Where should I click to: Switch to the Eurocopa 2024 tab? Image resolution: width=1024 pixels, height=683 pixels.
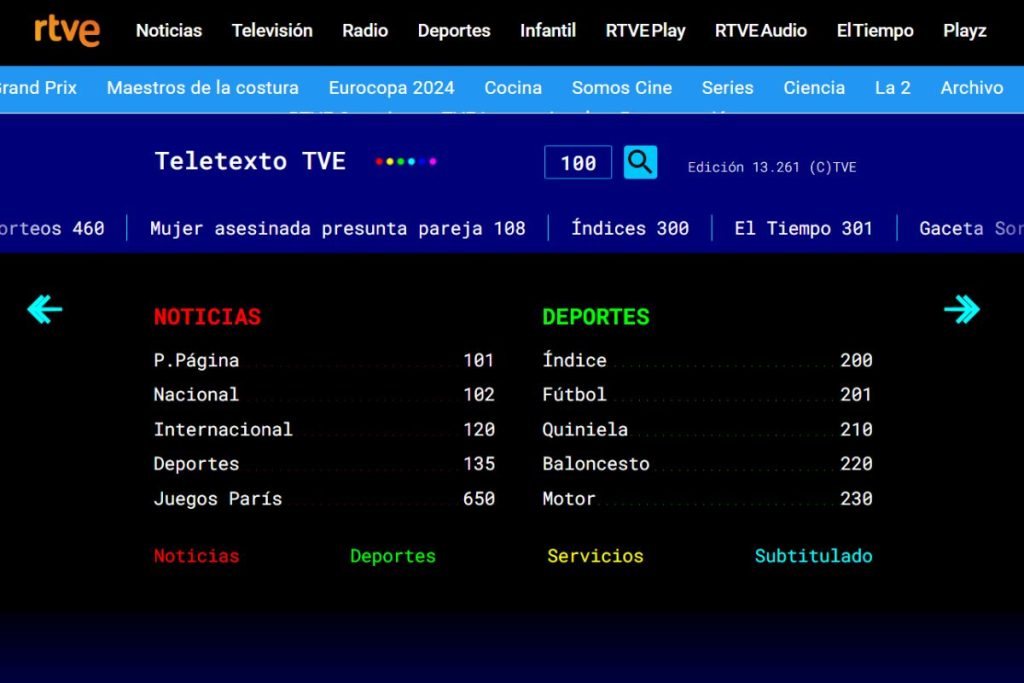click(391, 88)
